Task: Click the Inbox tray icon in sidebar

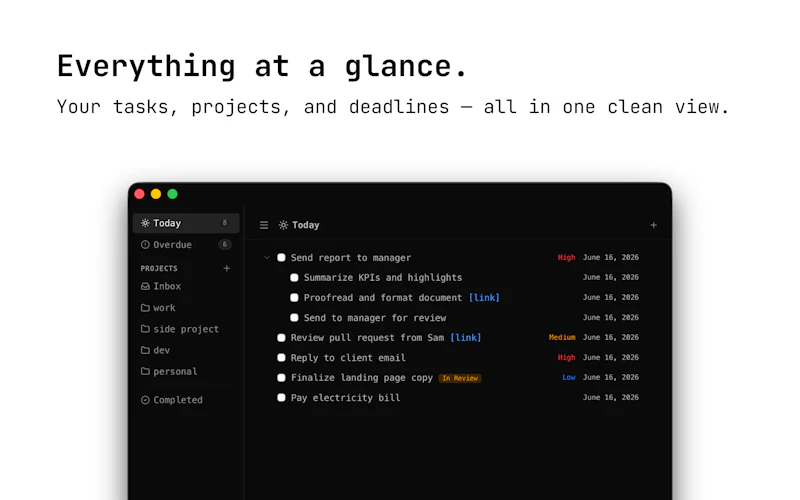Action: 145,286
